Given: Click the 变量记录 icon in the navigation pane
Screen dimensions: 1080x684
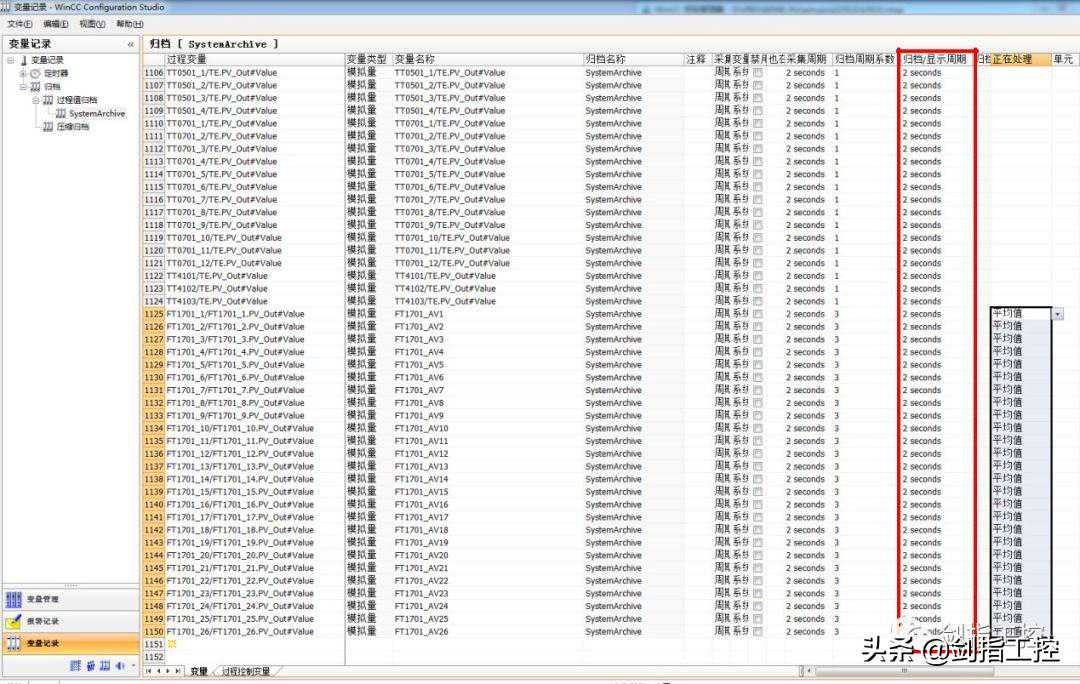Looking at the screenshot, I should coord(13,644).
